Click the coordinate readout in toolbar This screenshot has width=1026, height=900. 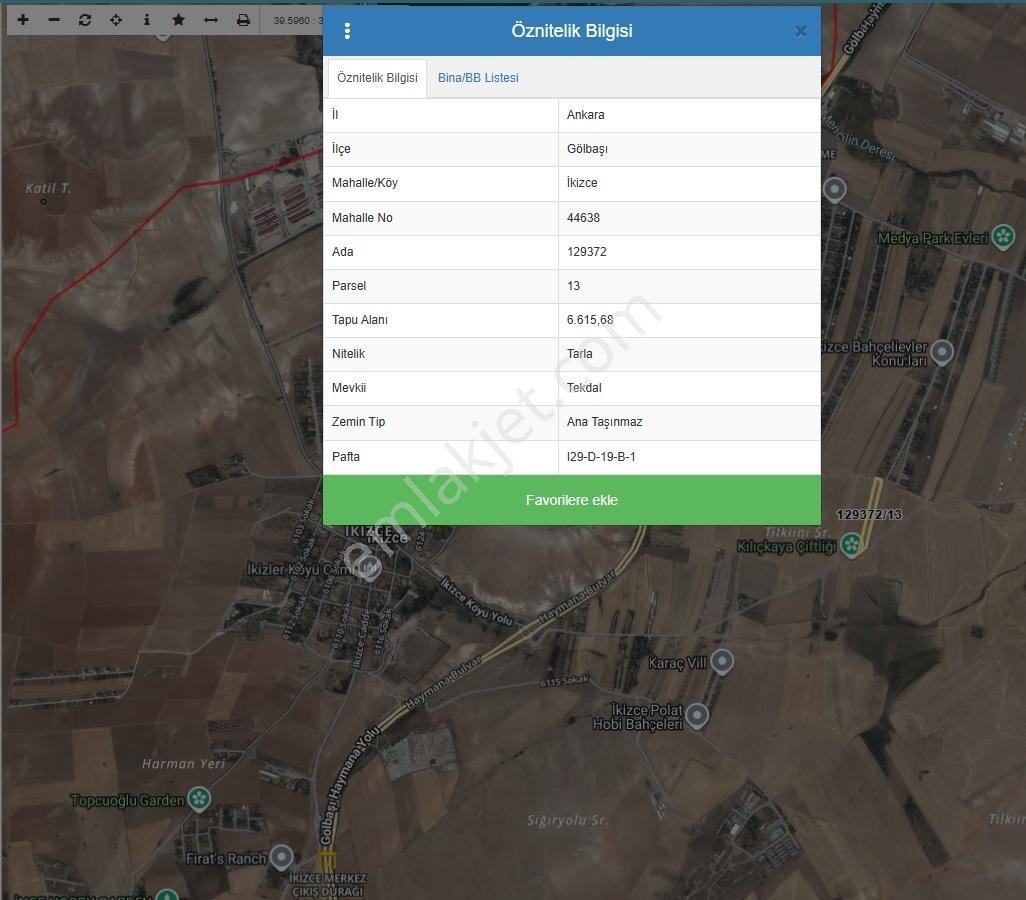point(298,20)
